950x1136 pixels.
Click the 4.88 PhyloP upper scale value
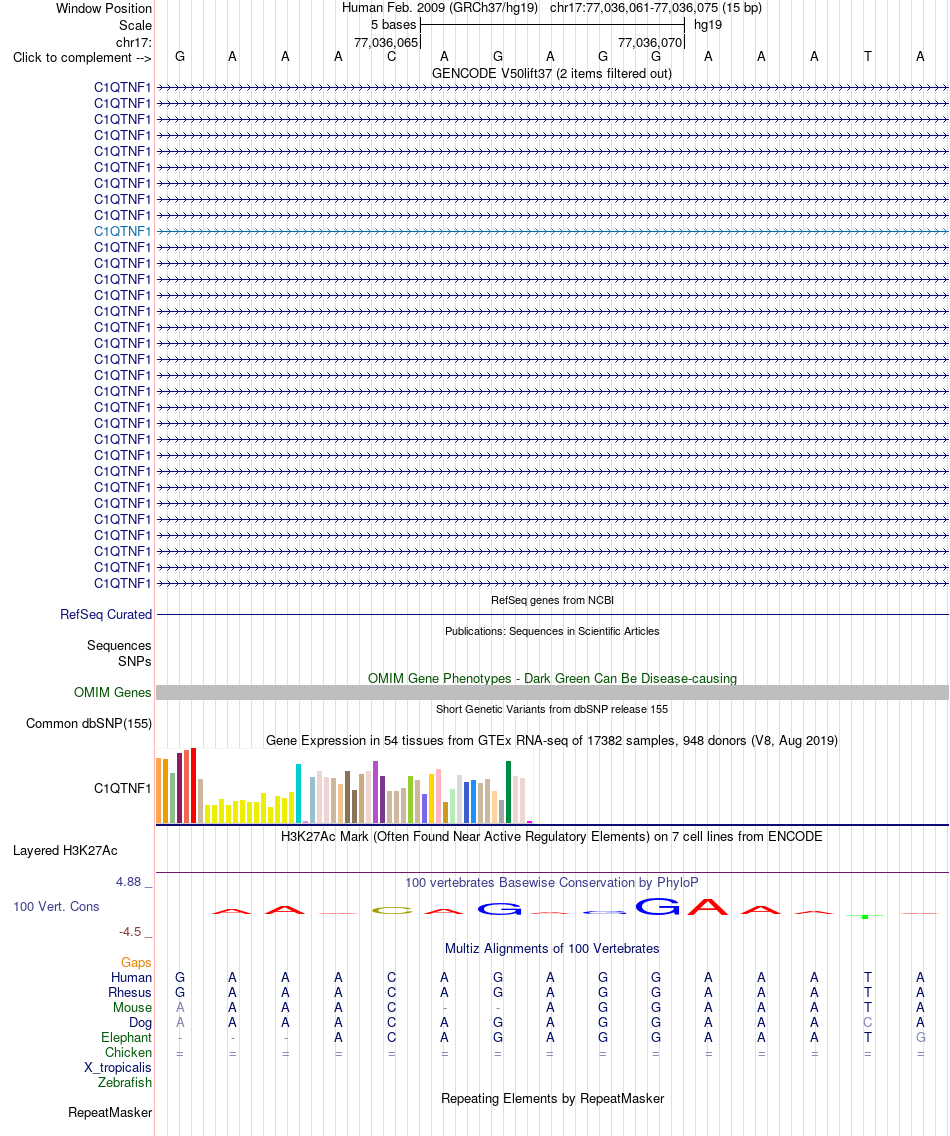tap(128, 882)
